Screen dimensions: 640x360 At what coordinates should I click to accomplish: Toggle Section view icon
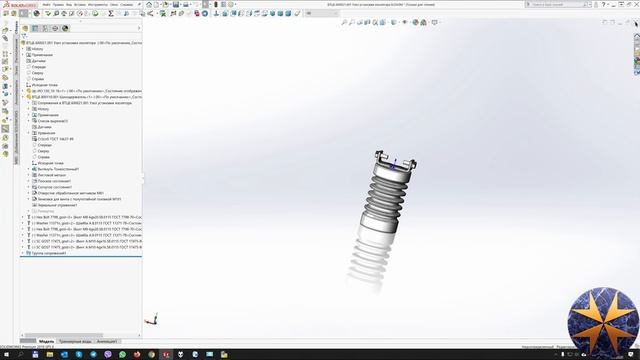[x=367, y=22]
